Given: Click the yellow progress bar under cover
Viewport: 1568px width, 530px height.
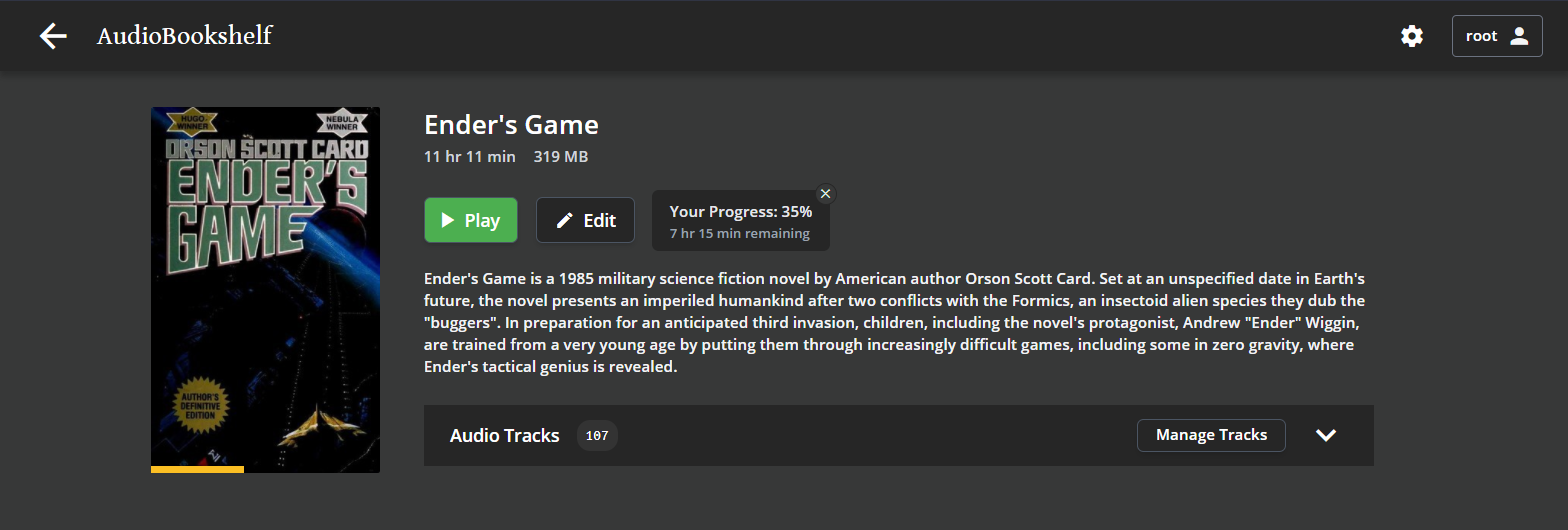Looking at the screenshot, I should (197, 469).
